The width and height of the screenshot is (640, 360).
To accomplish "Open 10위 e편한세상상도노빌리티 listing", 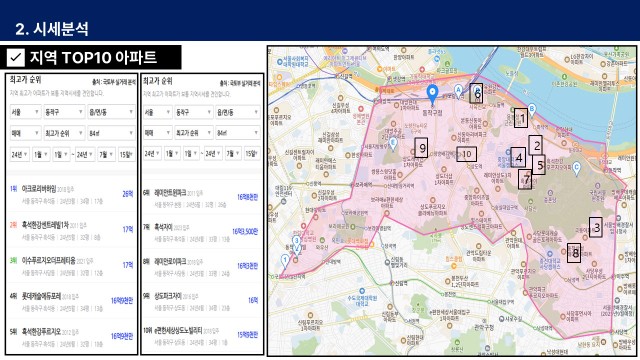I will [x=201, y=336].
